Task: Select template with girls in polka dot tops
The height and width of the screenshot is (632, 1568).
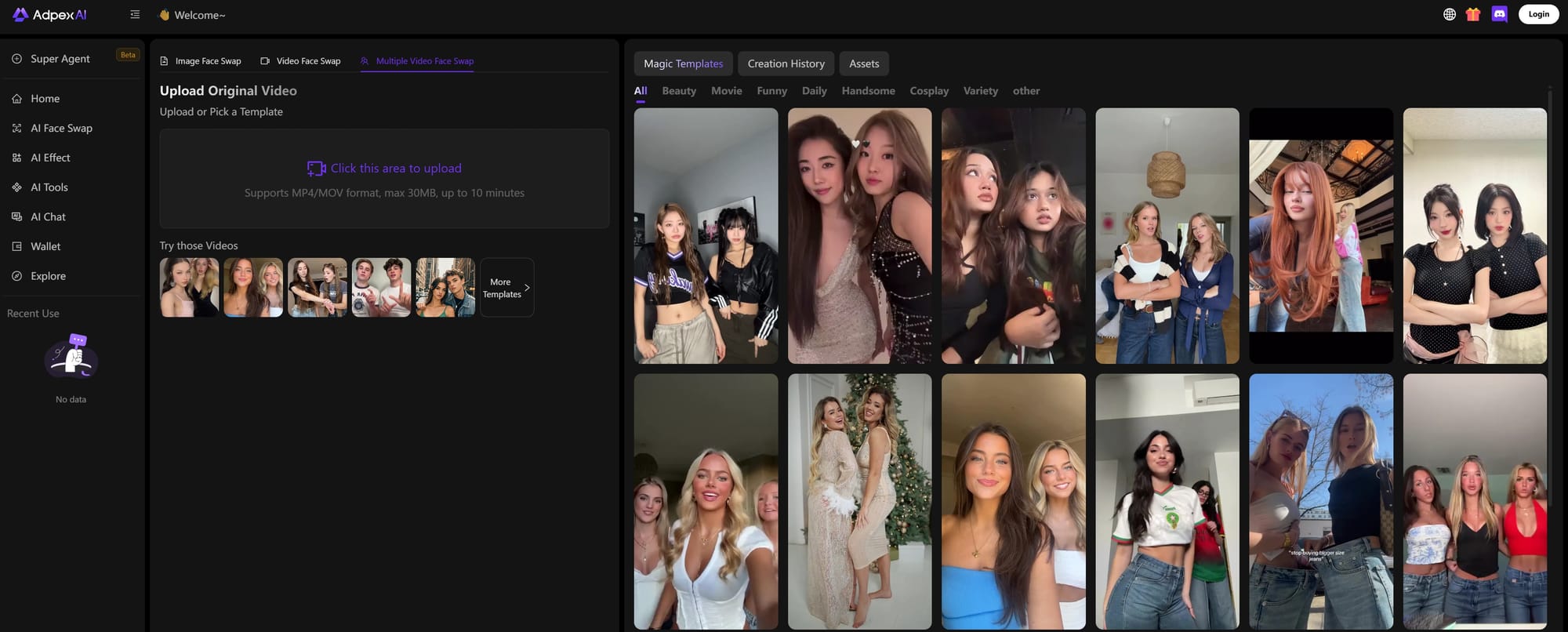Action: pos(1475,236)
